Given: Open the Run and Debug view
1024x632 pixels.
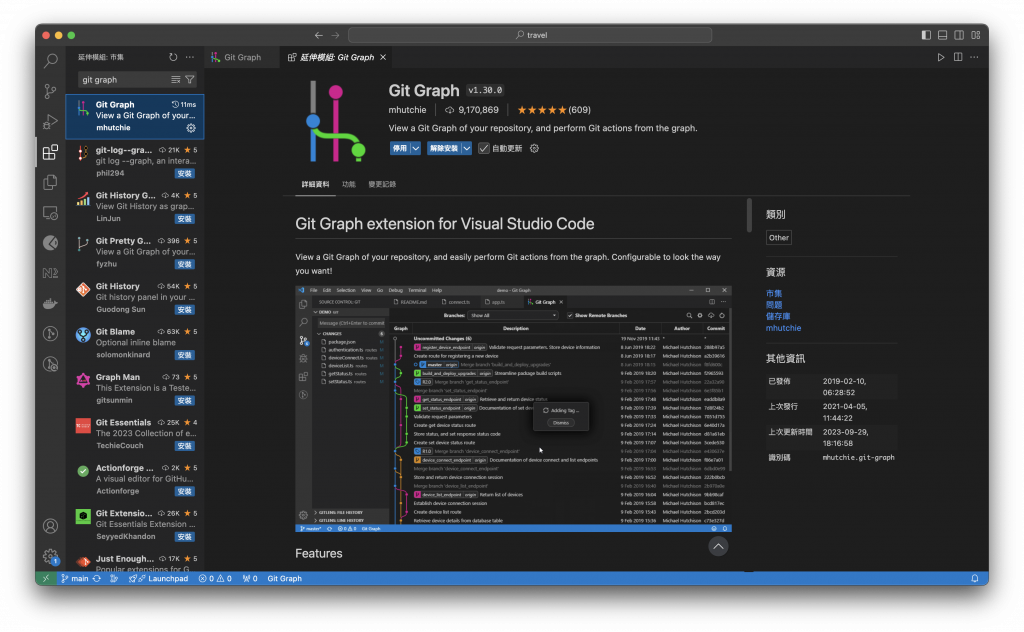Looking at the screenshot, I should [50, 121].
